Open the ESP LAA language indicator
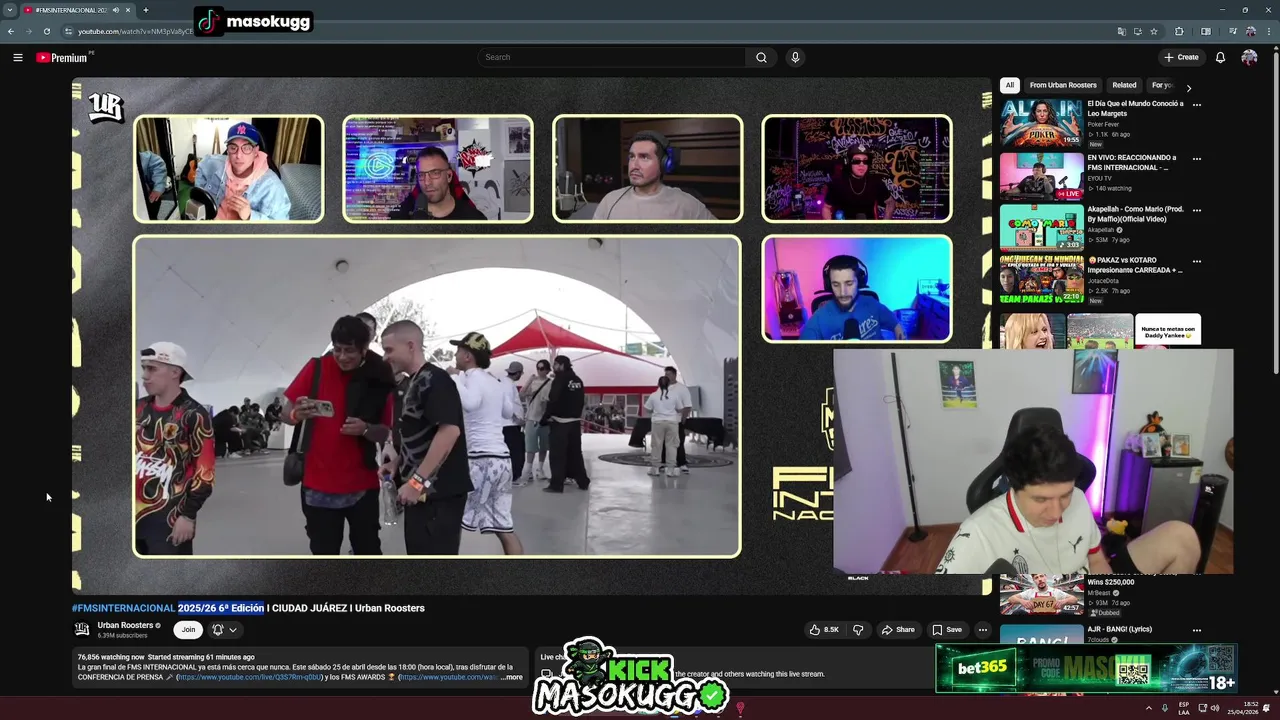Image resolution: width=1280 pixels, height=720 pixels. tap(1184, 708)
